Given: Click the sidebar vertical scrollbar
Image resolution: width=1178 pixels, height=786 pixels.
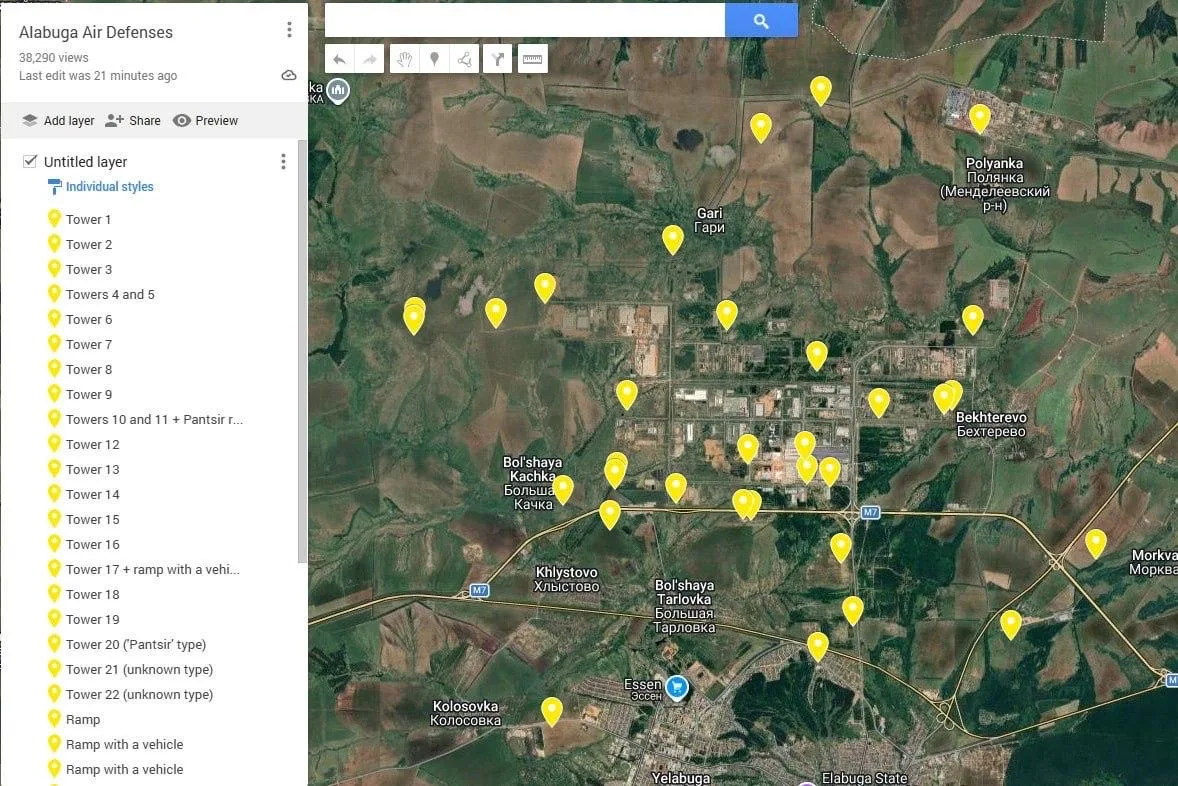Looking at the screenshot, I should coord(302,351).
